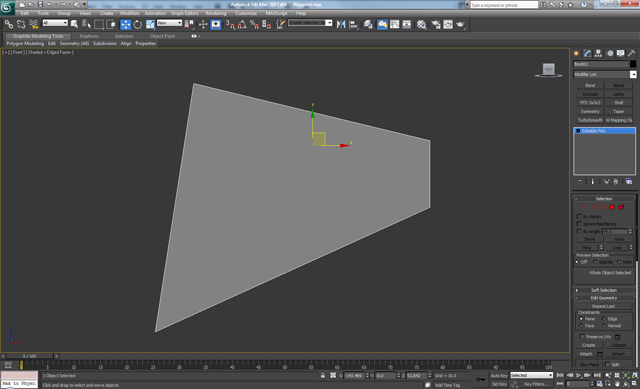Click the Repeat Last button
The height and width of the screenshot is (389, 640).
(603, 306)
